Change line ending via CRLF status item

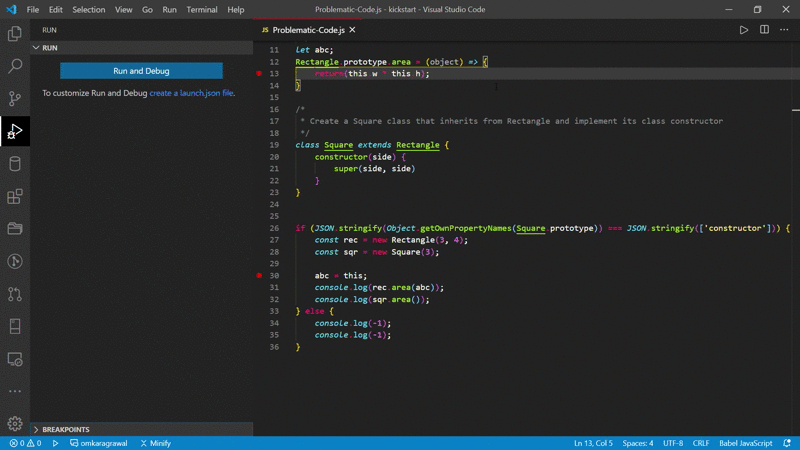click(701, 443)
